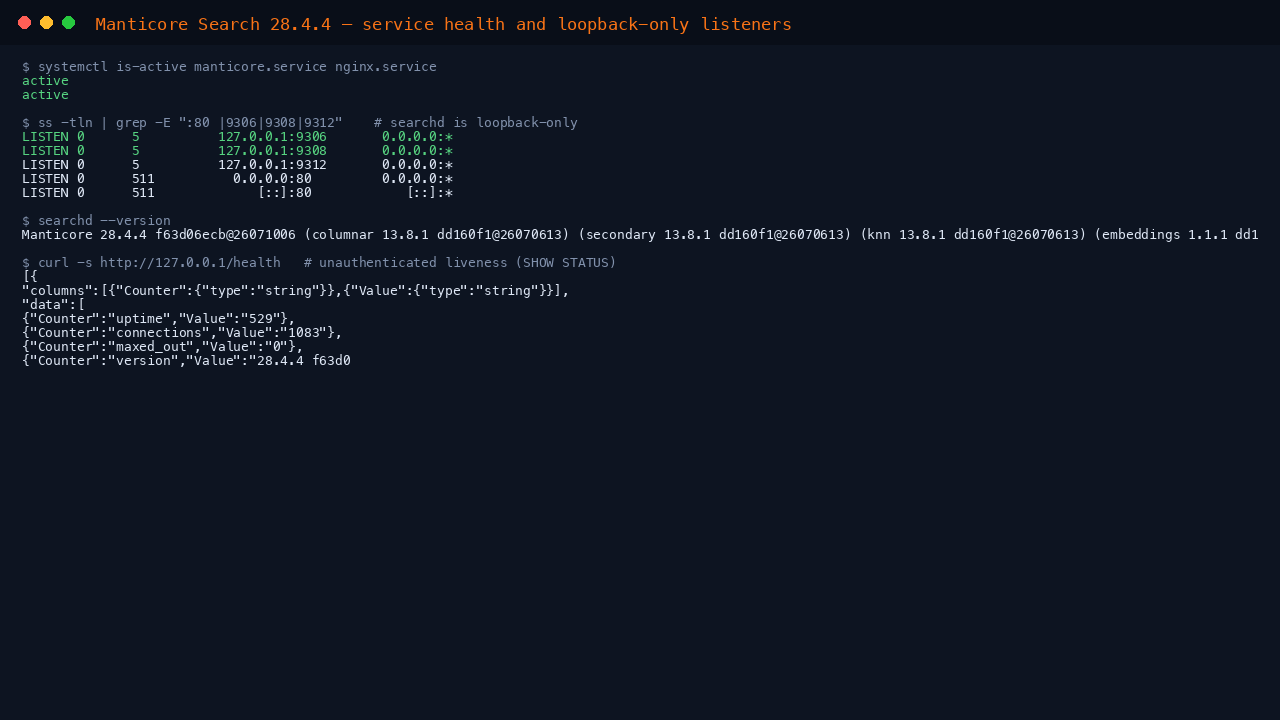
Task: Click the yellow minimize window dot
Action: click(x=47, y=23)
